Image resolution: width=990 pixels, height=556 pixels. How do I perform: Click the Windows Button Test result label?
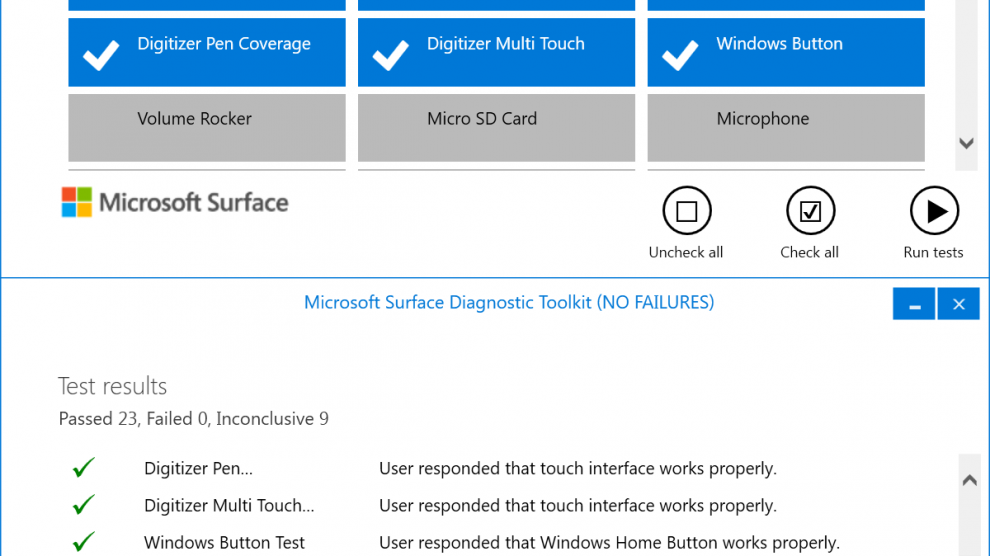tap(224, 543)
